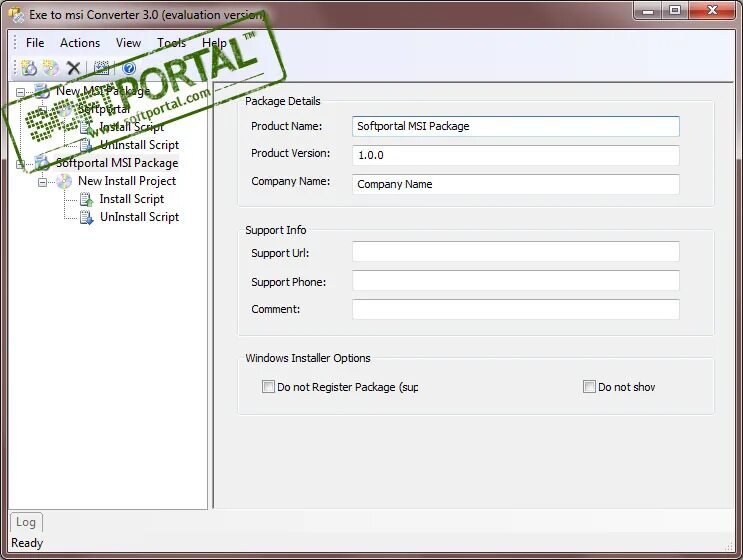The image size is (743, 560).
Task: Click the menu bar drag grip handle
Action: (x=15, y=43)
